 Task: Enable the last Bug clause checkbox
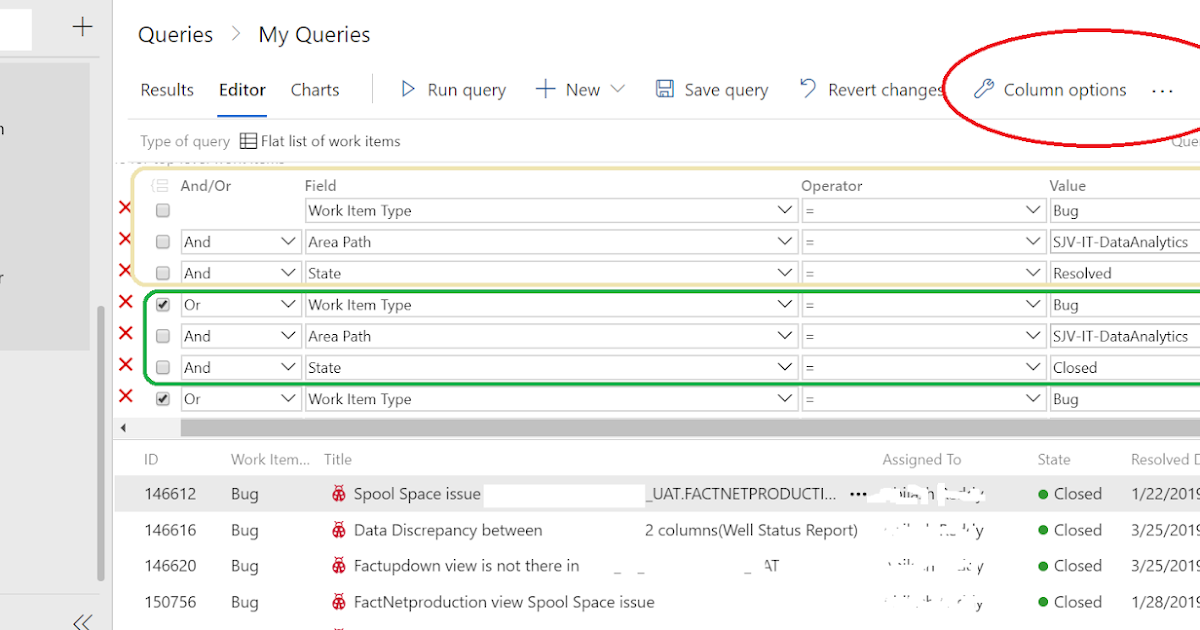162,398
